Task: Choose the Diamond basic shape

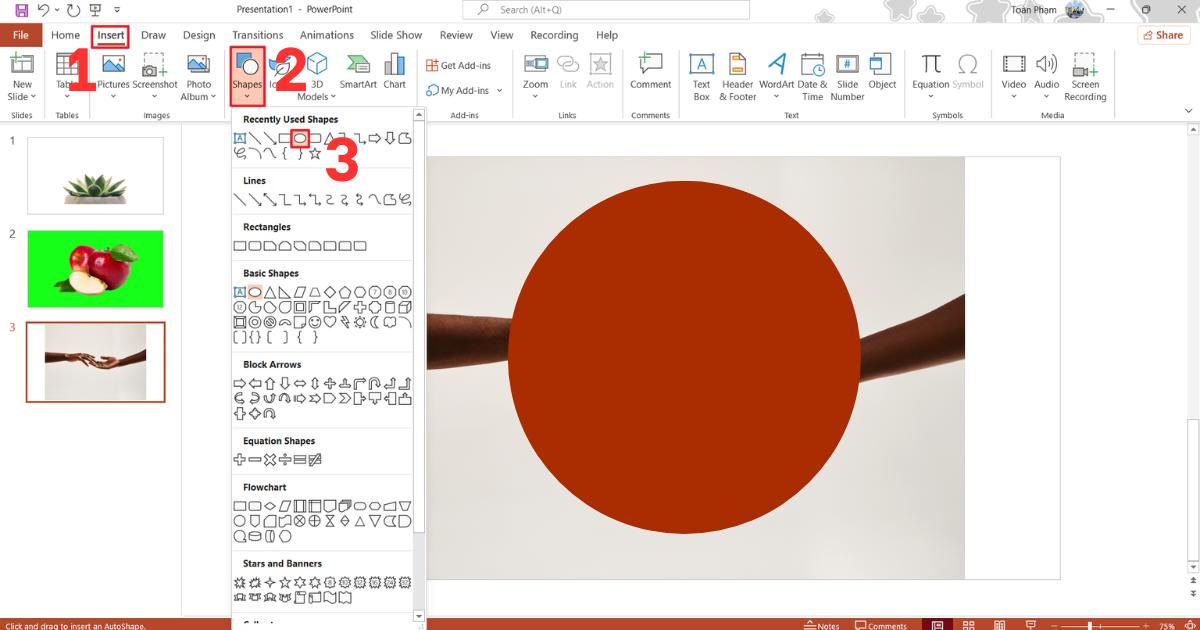Action: coord(330,292)
